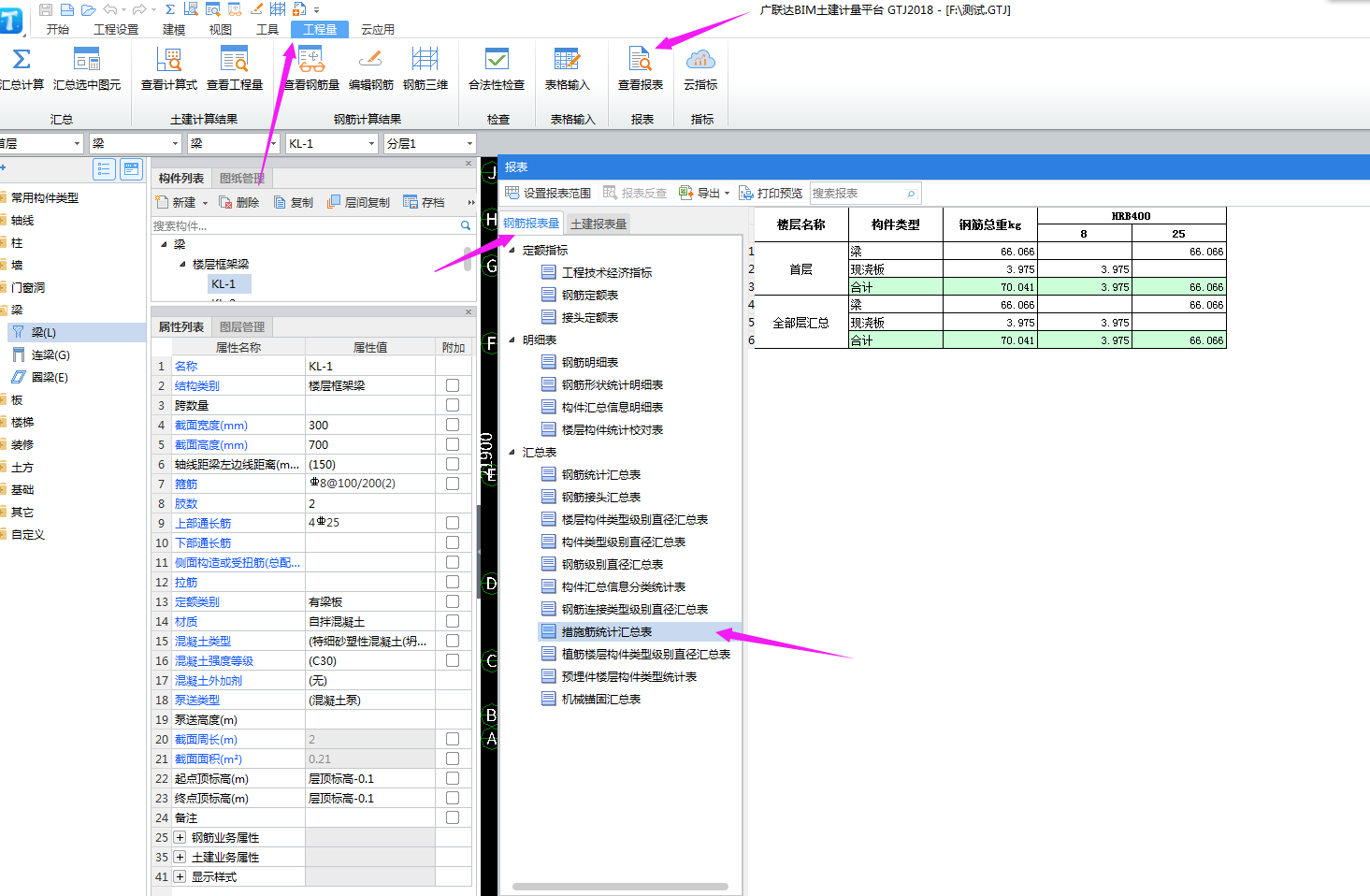Screen dimensions: 1370x896
Task: Click the 混凝土强度等级 property link
Action: point(214,660)
